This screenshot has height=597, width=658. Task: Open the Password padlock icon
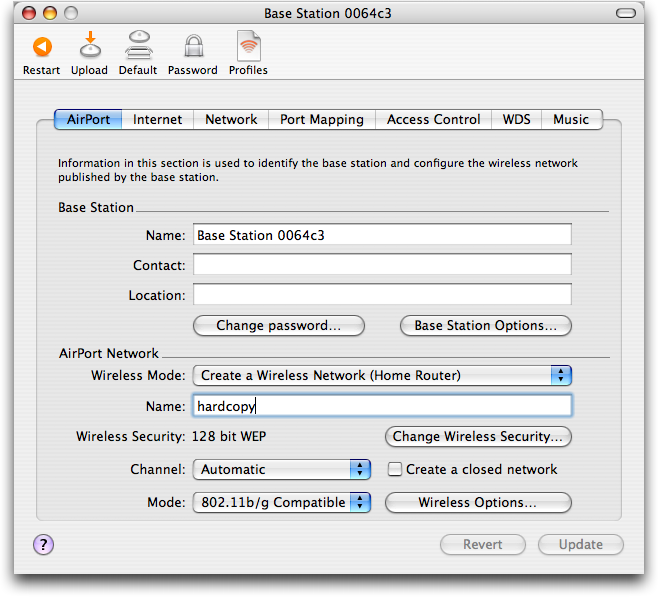coord(193,47)
